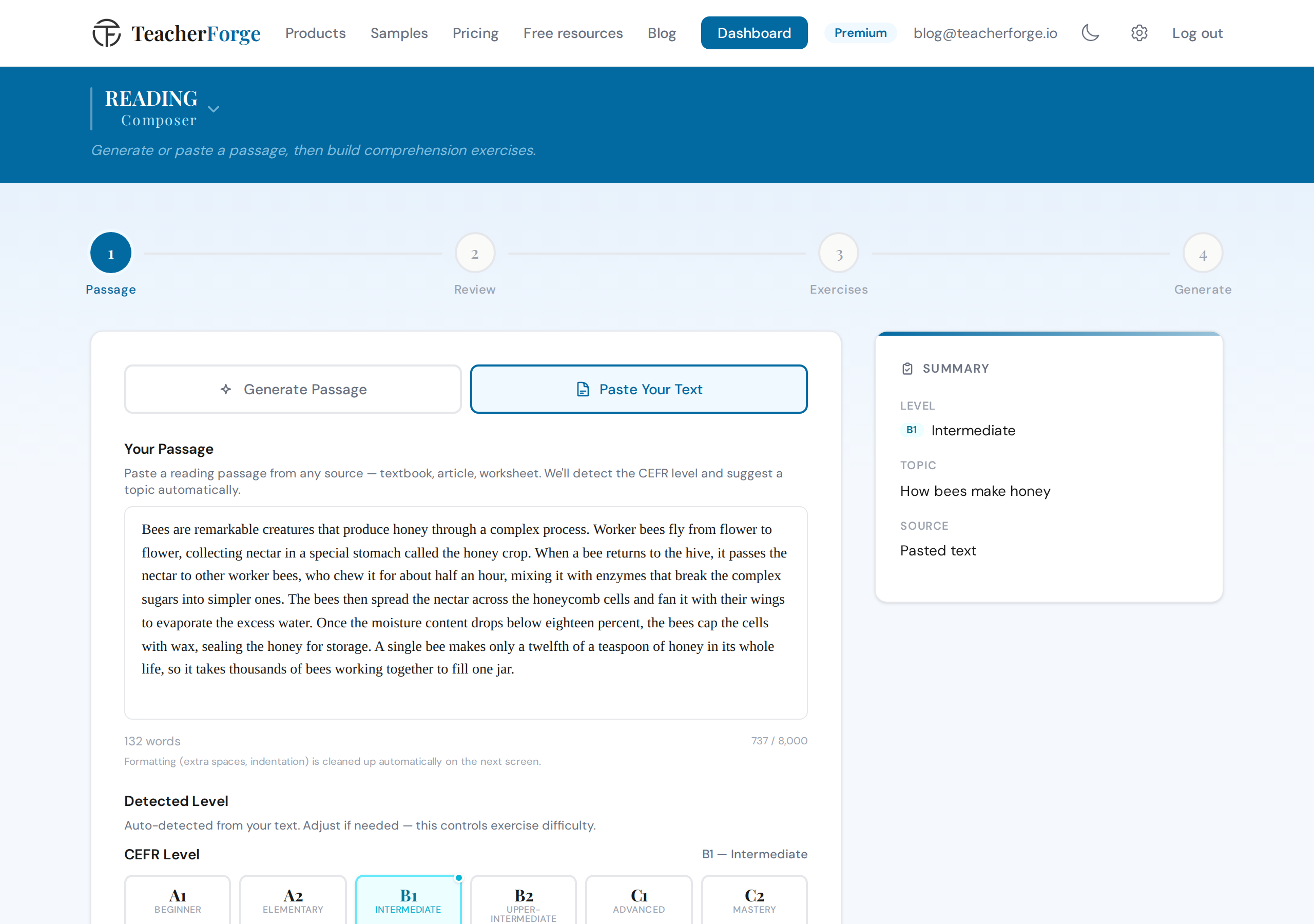Click 'How bees make honey' topic

[x=975, y=491]
